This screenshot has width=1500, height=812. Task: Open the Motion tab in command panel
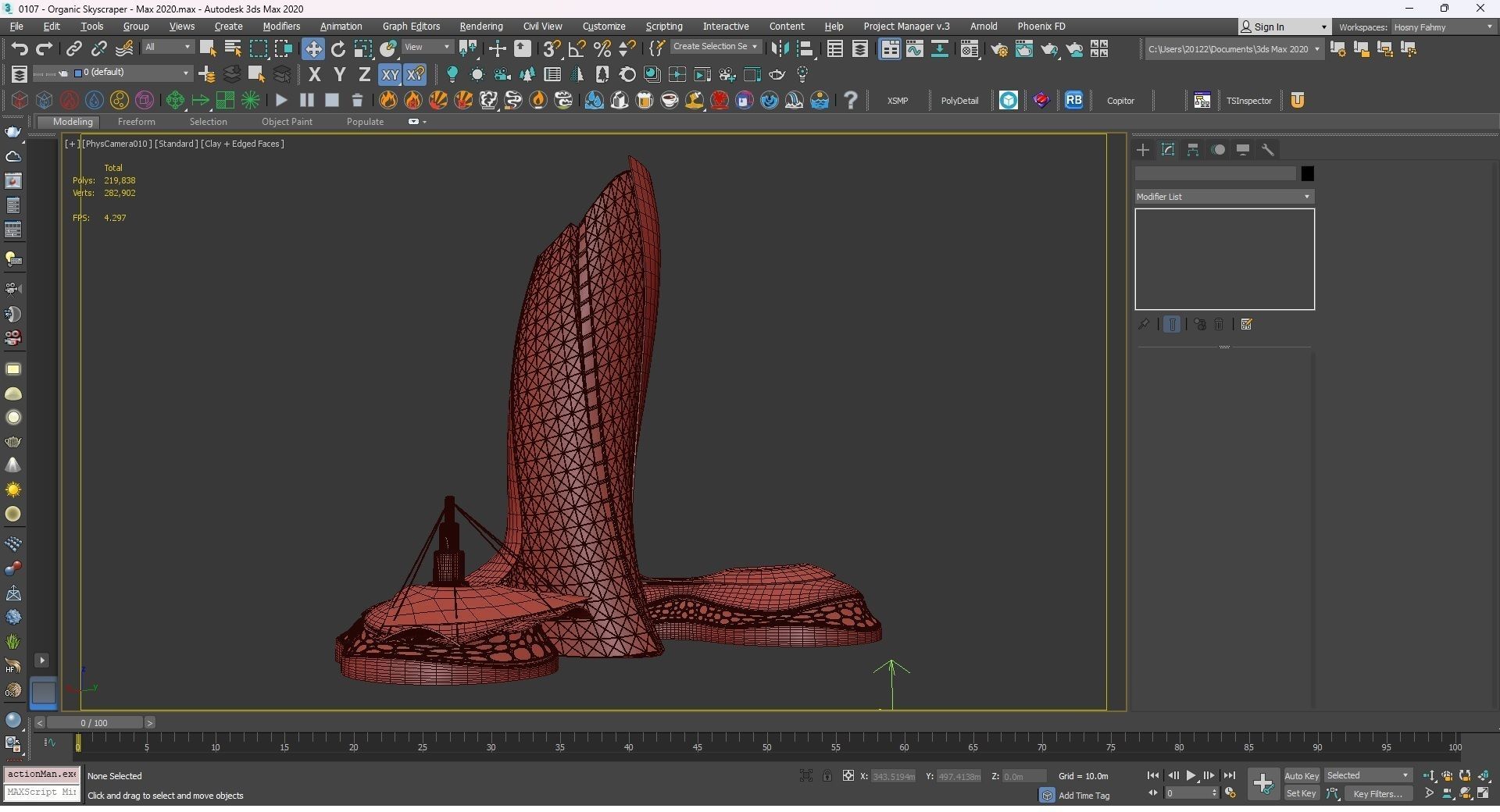[x=1218, y=150]
